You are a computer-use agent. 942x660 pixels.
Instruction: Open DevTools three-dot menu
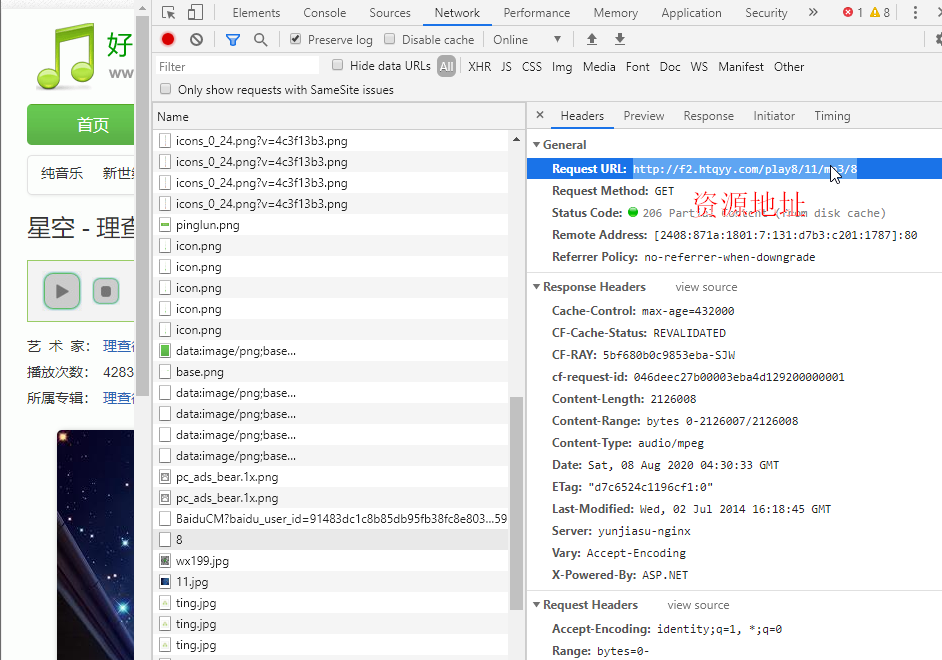pyautogui.click(x=915, y=13)
